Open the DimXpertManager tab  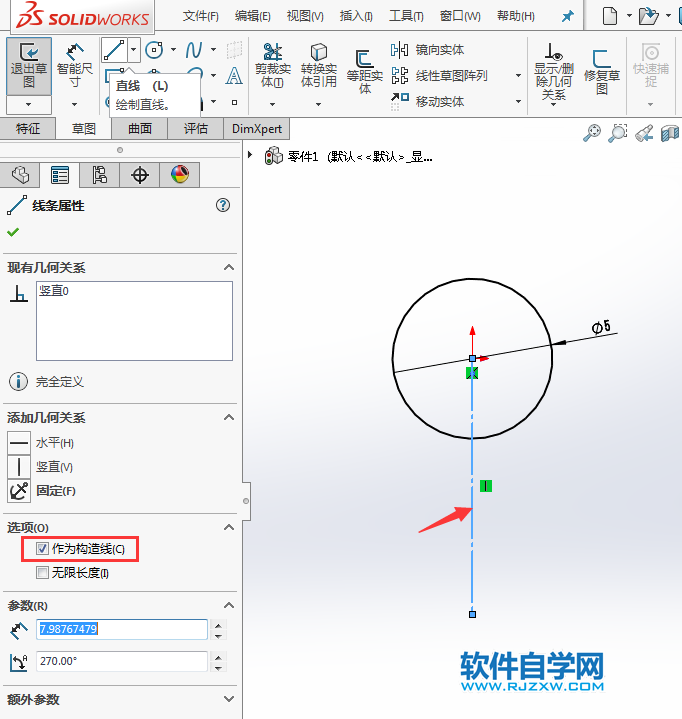pos(139,175)
